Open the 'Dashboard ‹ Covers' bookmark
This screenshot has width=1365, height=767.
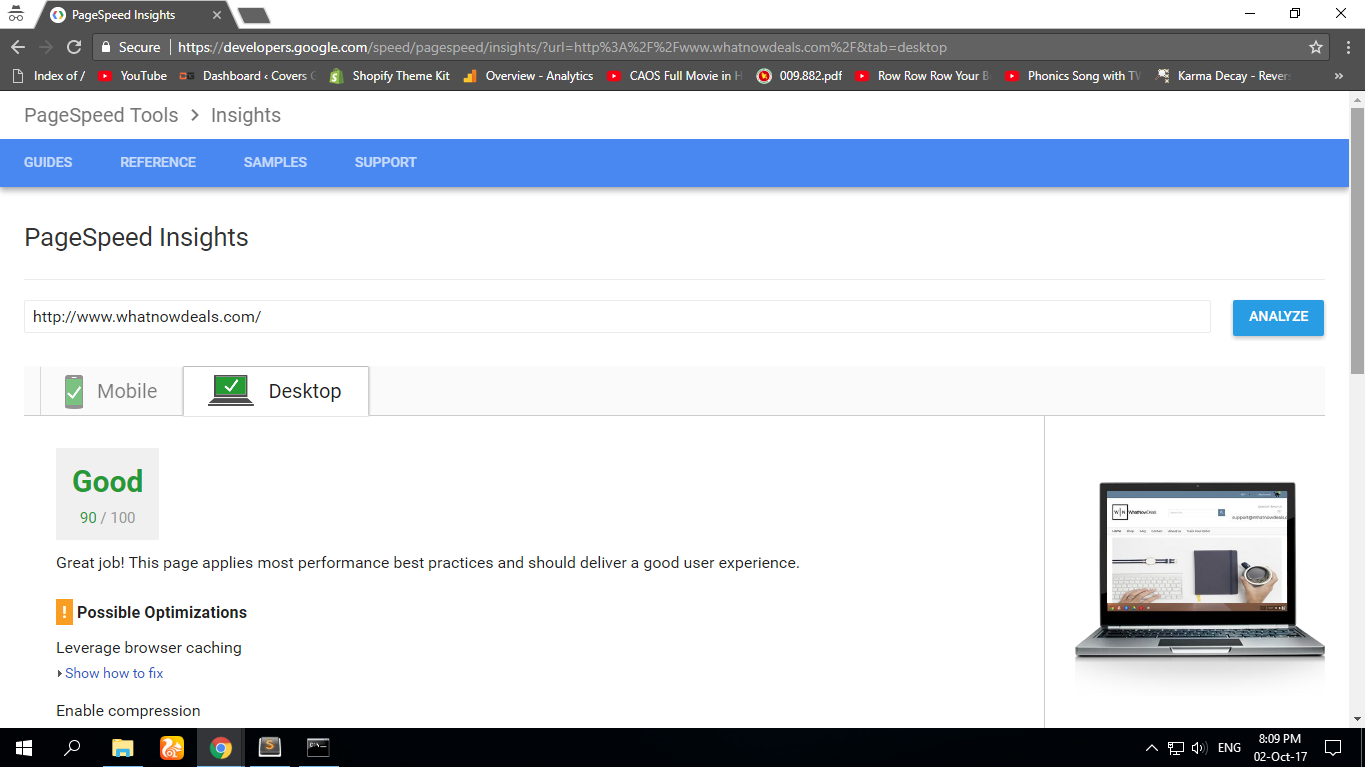(x=248, y=76)
